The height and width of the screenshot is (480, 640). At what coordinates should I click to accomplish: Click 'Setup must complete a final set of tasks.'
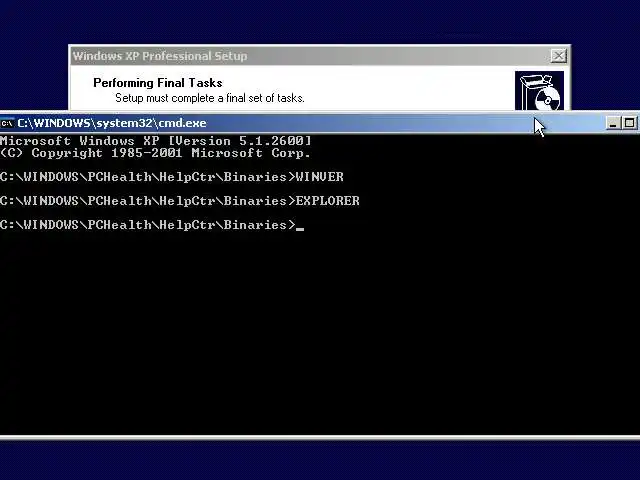point(210,98)
